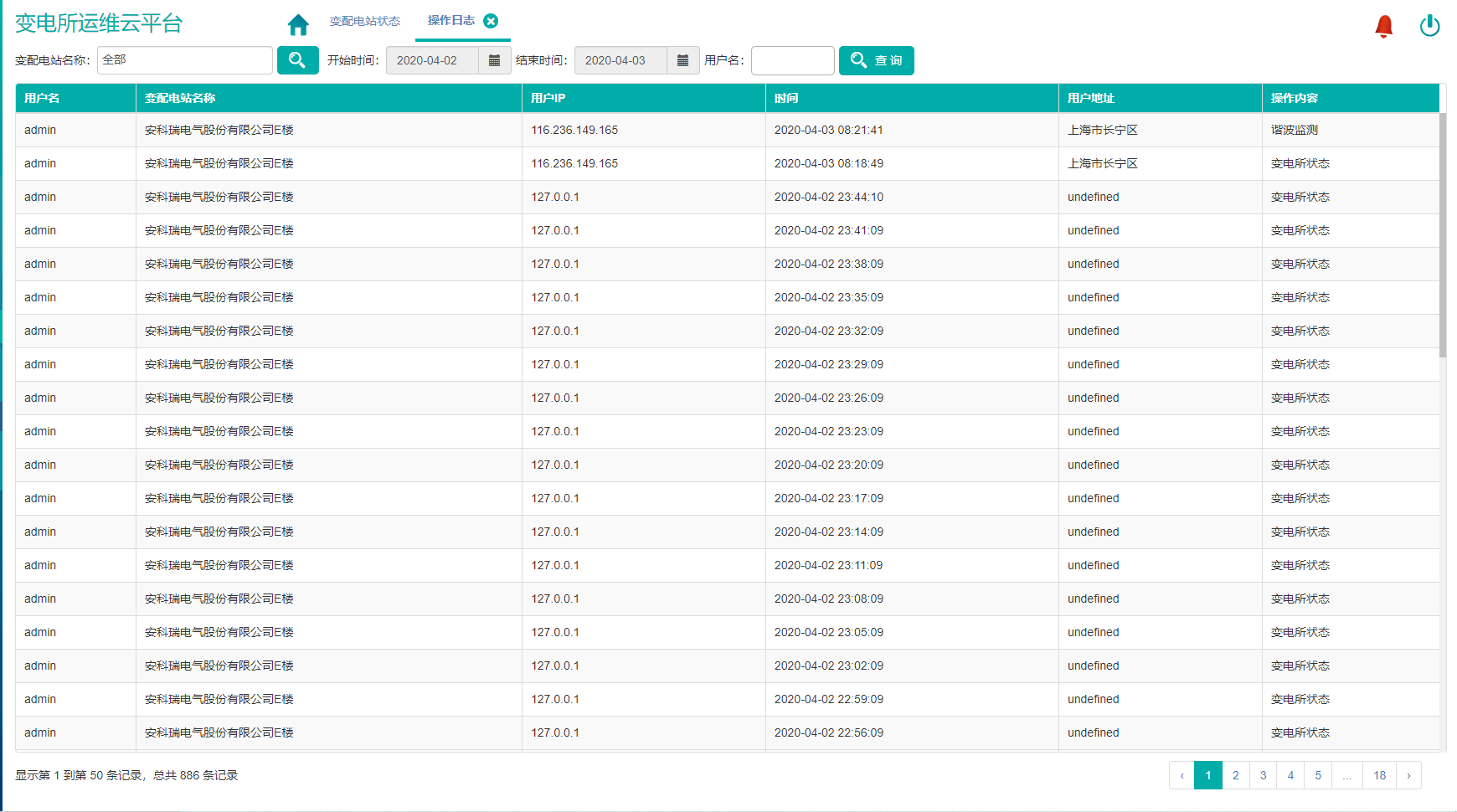Select station name in the 23:11:09 row
1457x812 pixels.
(219, 565)
